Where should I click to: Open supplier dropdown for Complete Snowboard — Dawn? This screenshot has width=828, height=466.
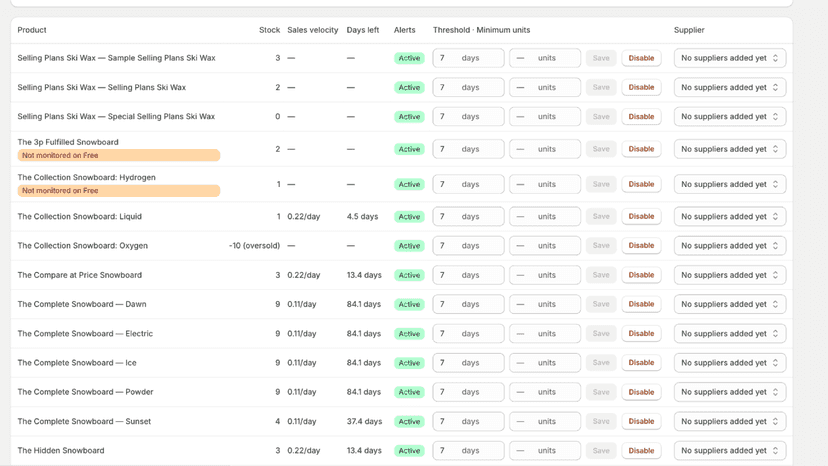point(730,304)
